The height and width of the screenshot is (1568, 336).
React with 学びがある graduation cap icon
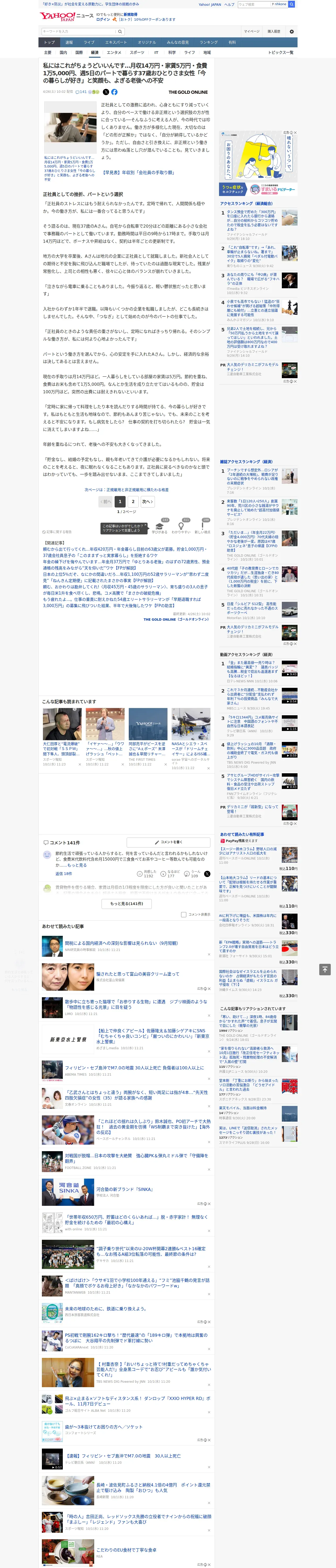point(160,526)
